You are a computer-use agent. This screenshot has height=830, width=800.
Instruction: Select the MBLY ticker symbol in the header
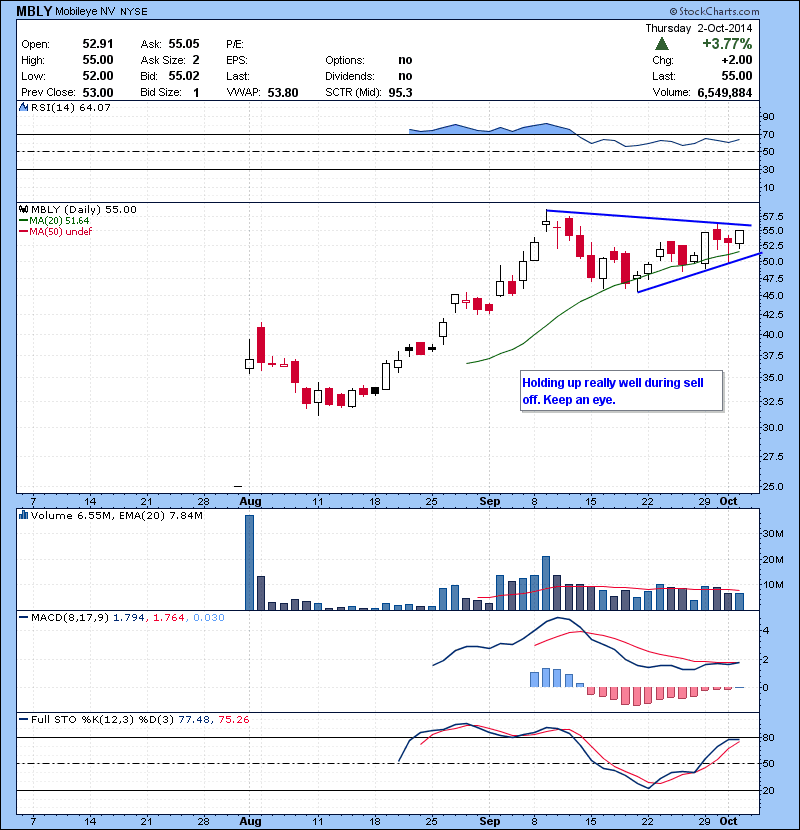point(34,11)
